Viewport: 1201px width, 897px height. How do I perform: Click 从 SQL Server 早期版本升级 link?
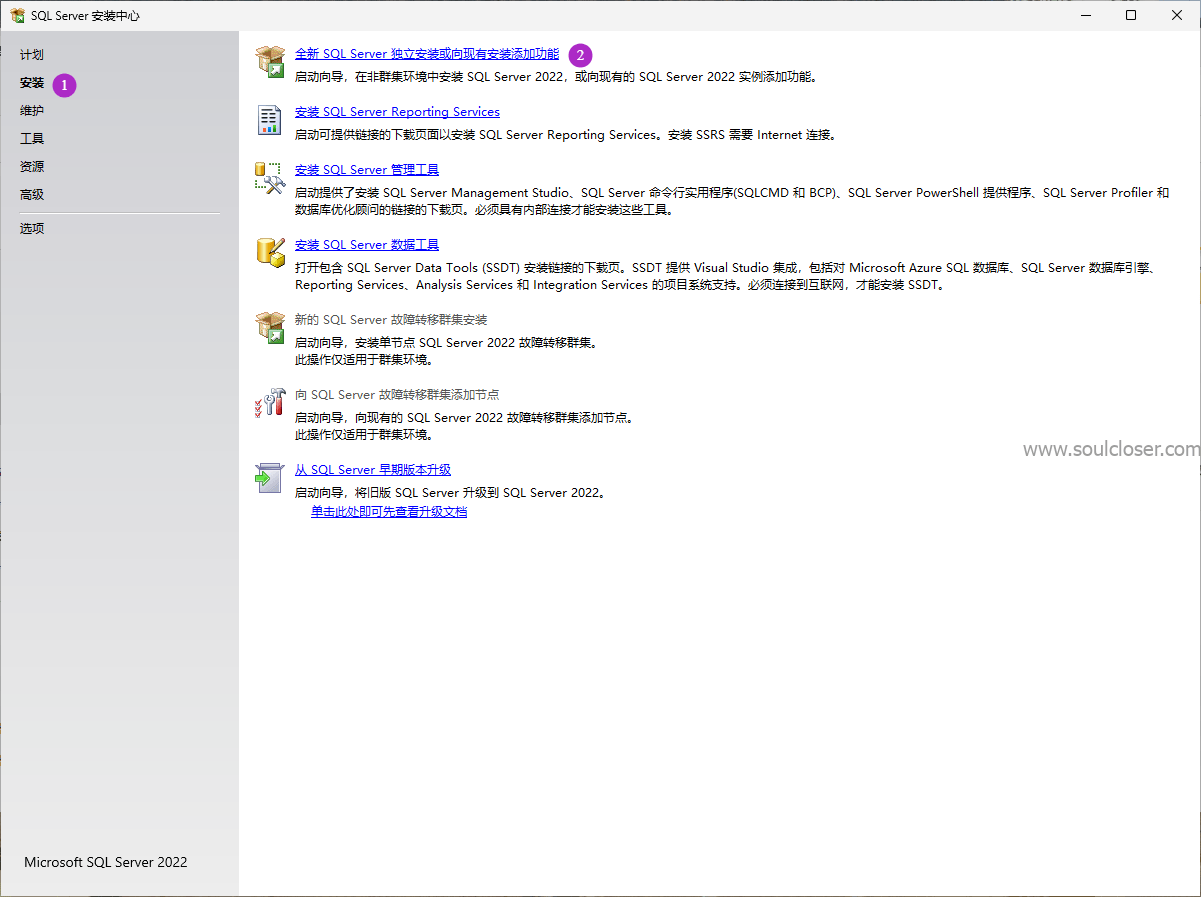(x=373, y=470)
